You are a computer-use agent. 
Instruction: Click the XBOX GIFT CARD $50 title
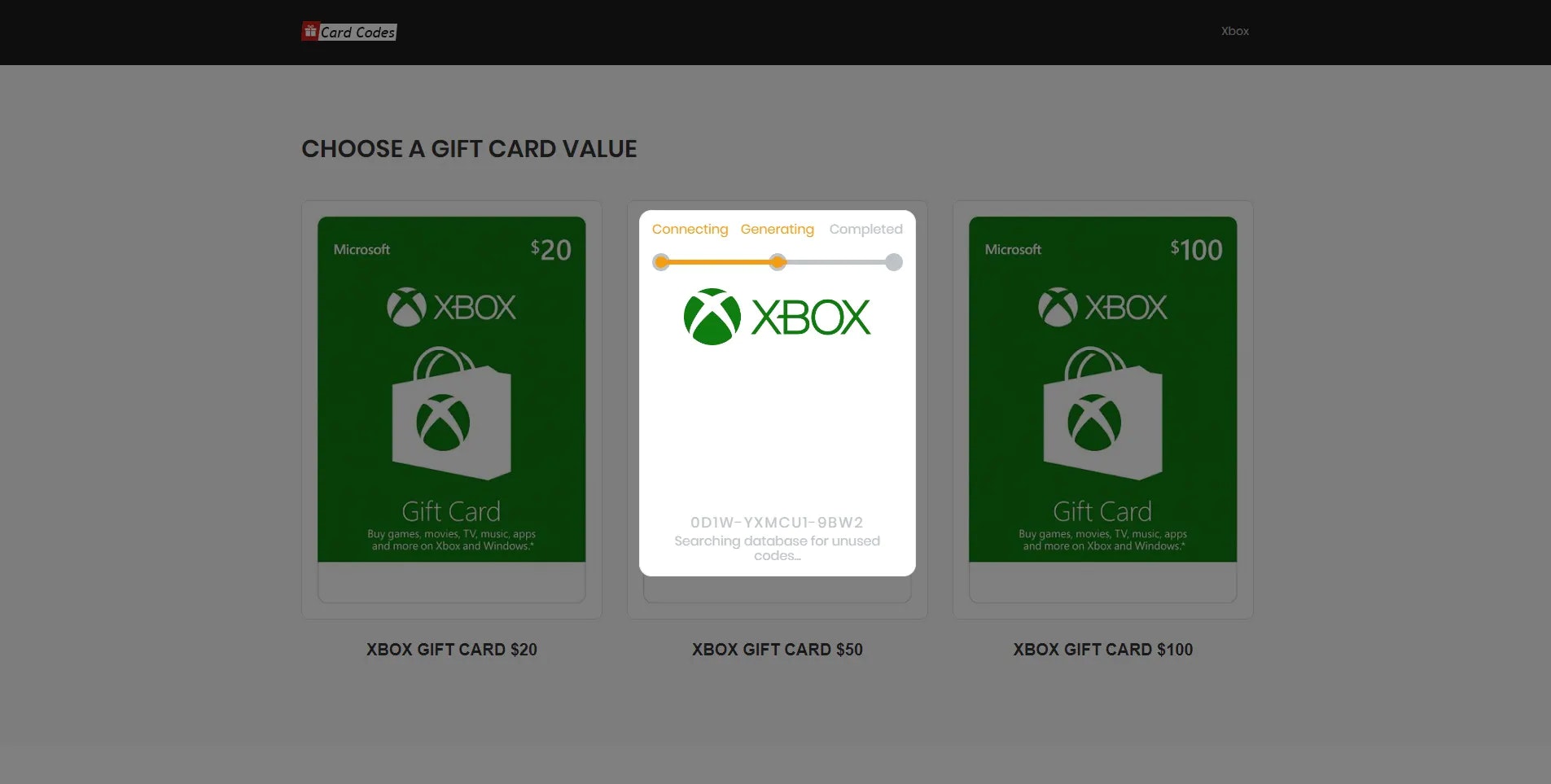point(778,650)
